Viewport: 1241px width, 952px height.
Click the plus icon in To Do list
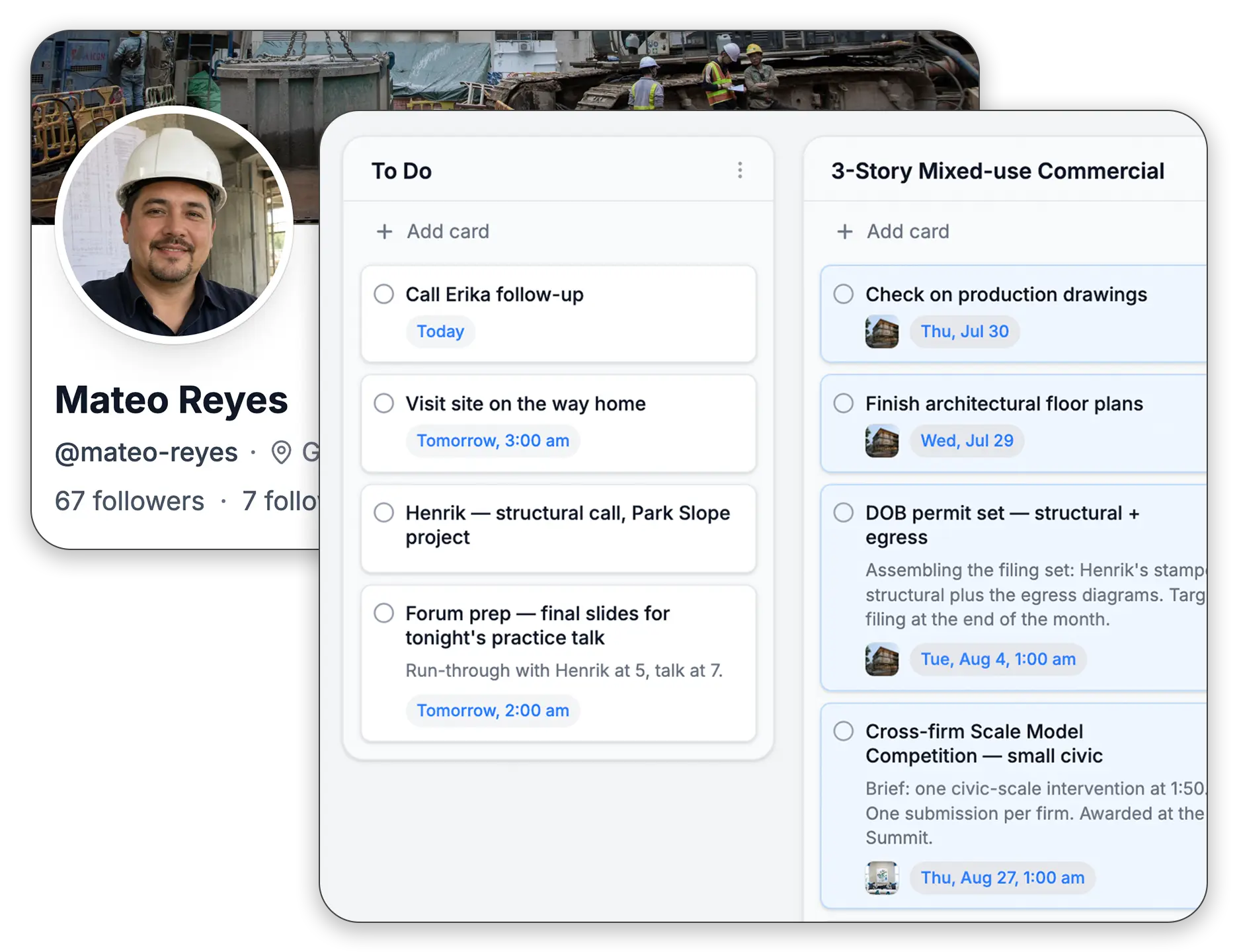(384, 231)
